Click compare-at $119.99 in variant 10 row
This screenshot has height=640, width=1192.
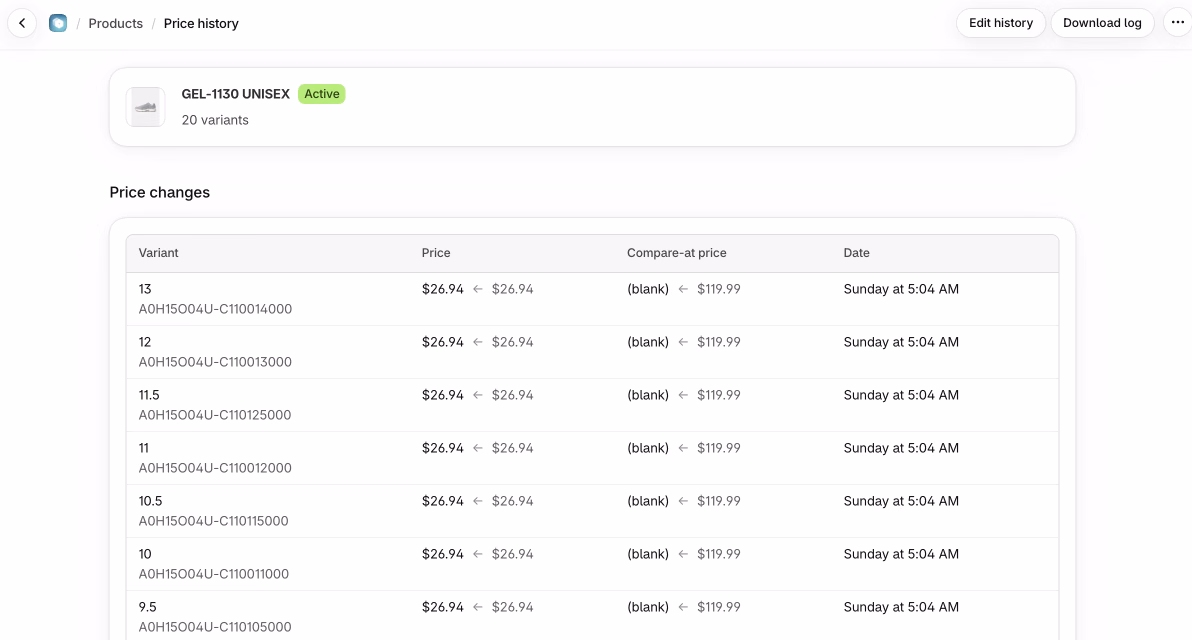(x=718, y=555)
